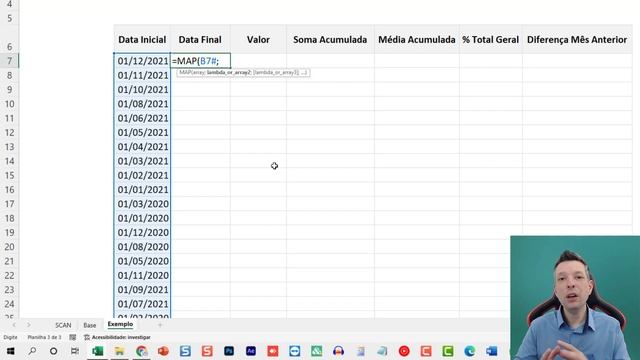Select the cell with date 01/12/2020
Image resolution: width=640 pixels, height=360 pixels.
[x=142, y=232]
